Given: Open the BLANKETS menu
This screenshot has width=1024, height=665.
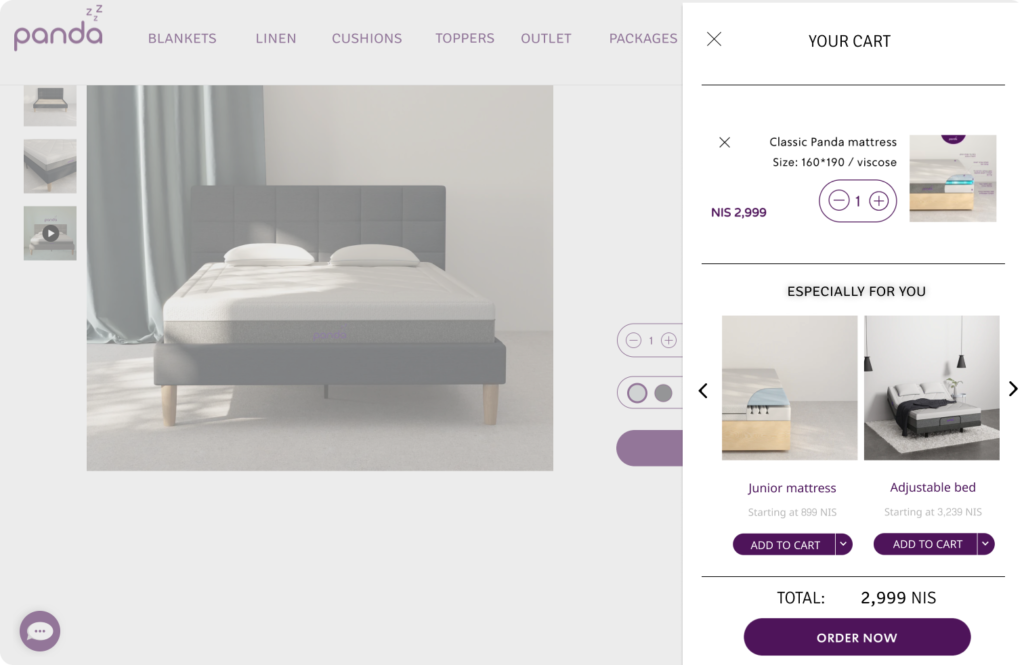Looking at the screenshot, I should [x=182, y=39].
